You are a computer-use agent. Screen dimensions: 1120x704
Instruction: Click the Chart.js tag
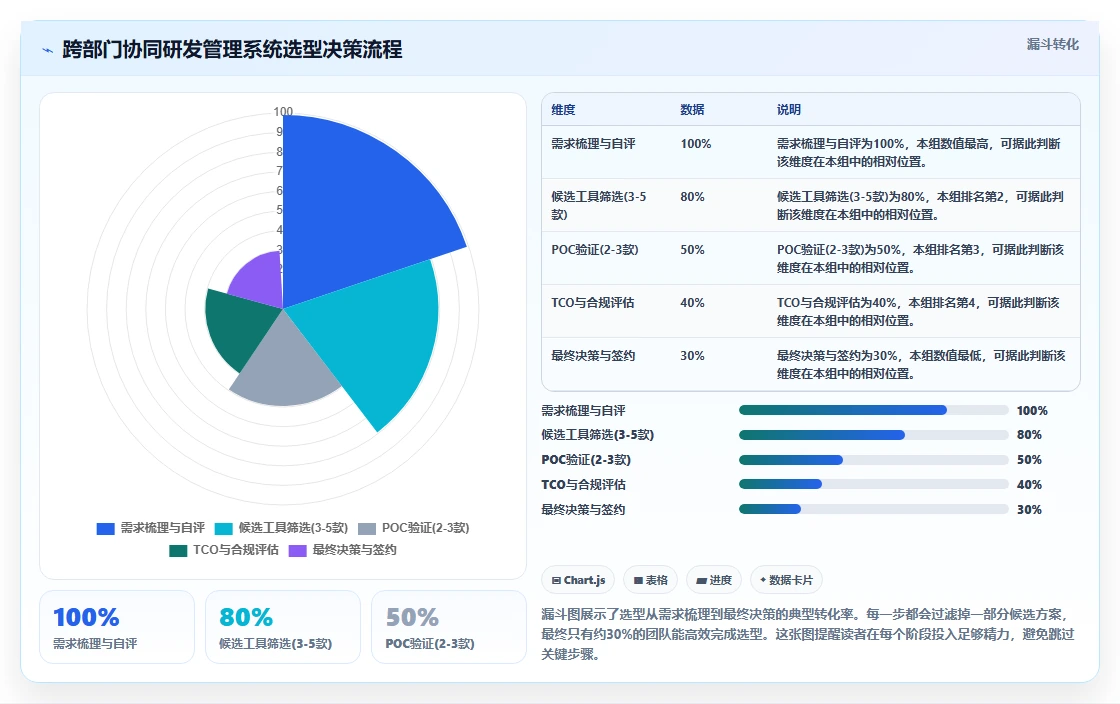coord(579,580)
